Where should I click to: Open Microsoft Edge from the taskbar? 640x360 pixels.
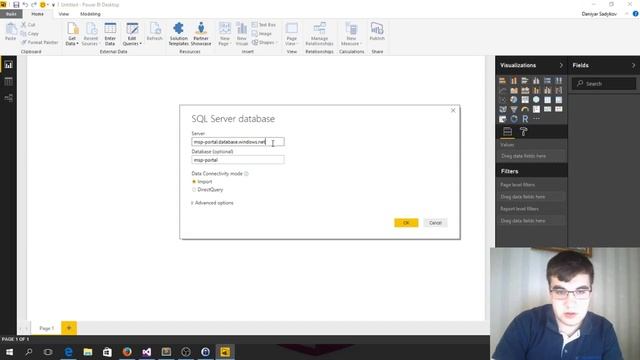pyautogui.click(x=69, y=352)
